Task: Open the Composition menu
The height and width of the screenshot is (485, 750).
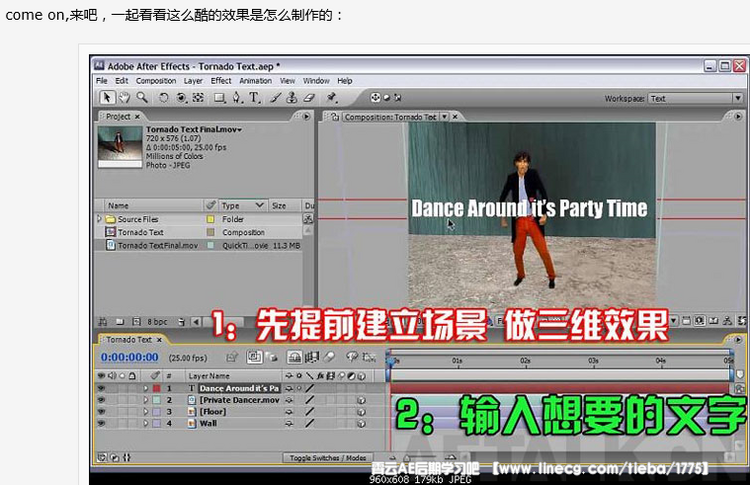Action: [156, 81]
